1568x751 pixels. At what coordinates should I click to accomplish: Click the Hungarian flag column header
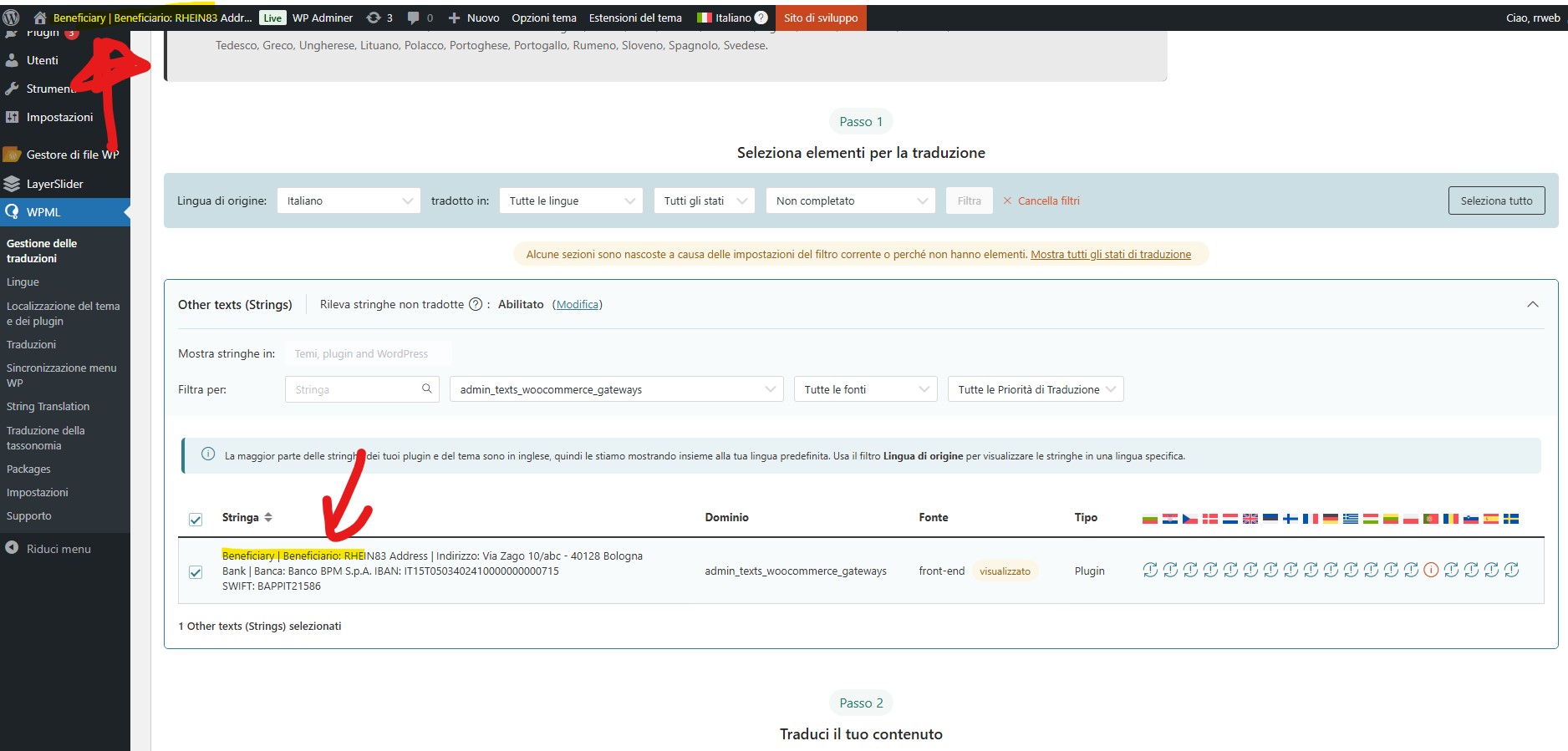pos(1371,519)
